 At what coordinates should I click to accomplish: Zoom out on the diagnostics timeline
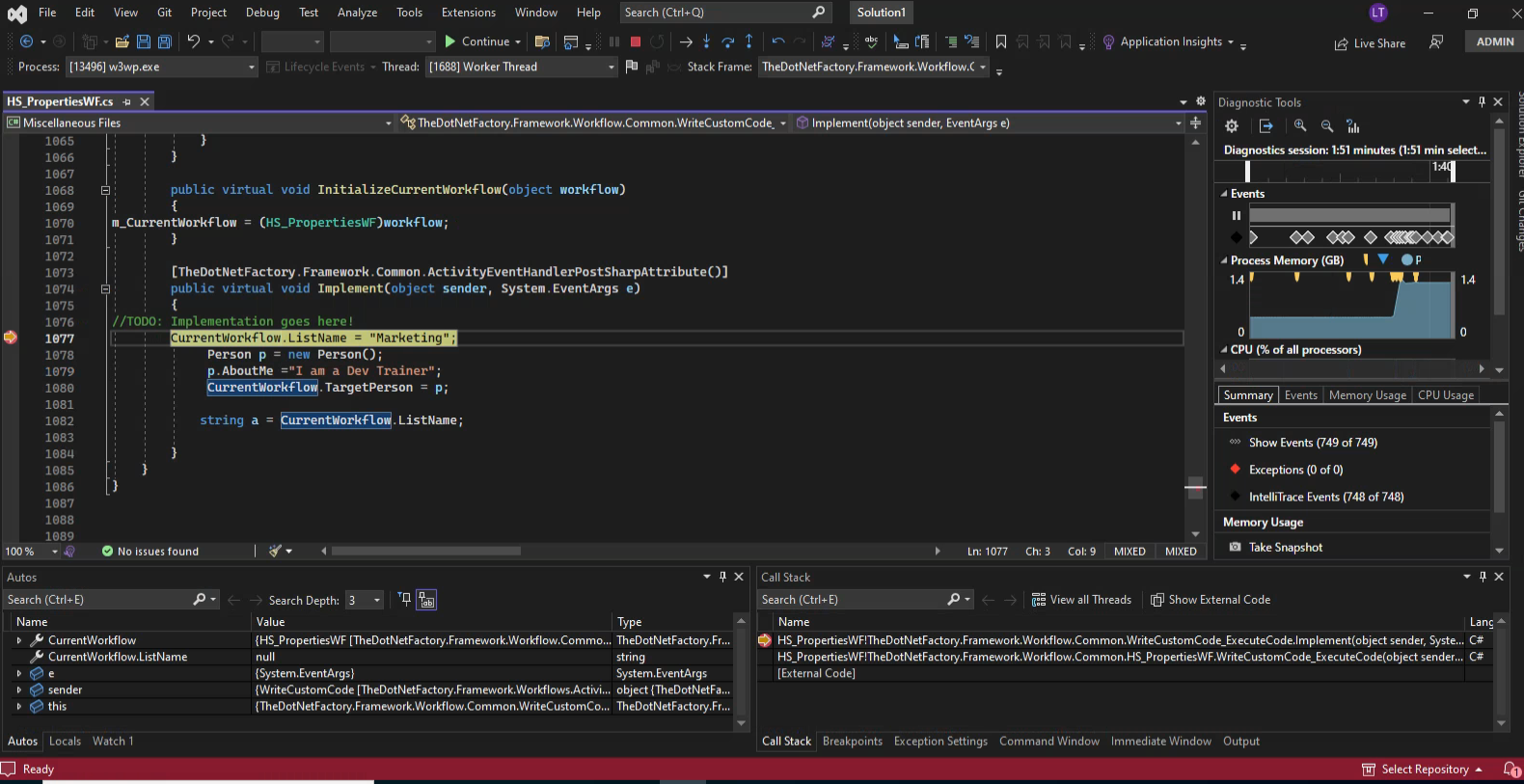(x=1327, y=126)
